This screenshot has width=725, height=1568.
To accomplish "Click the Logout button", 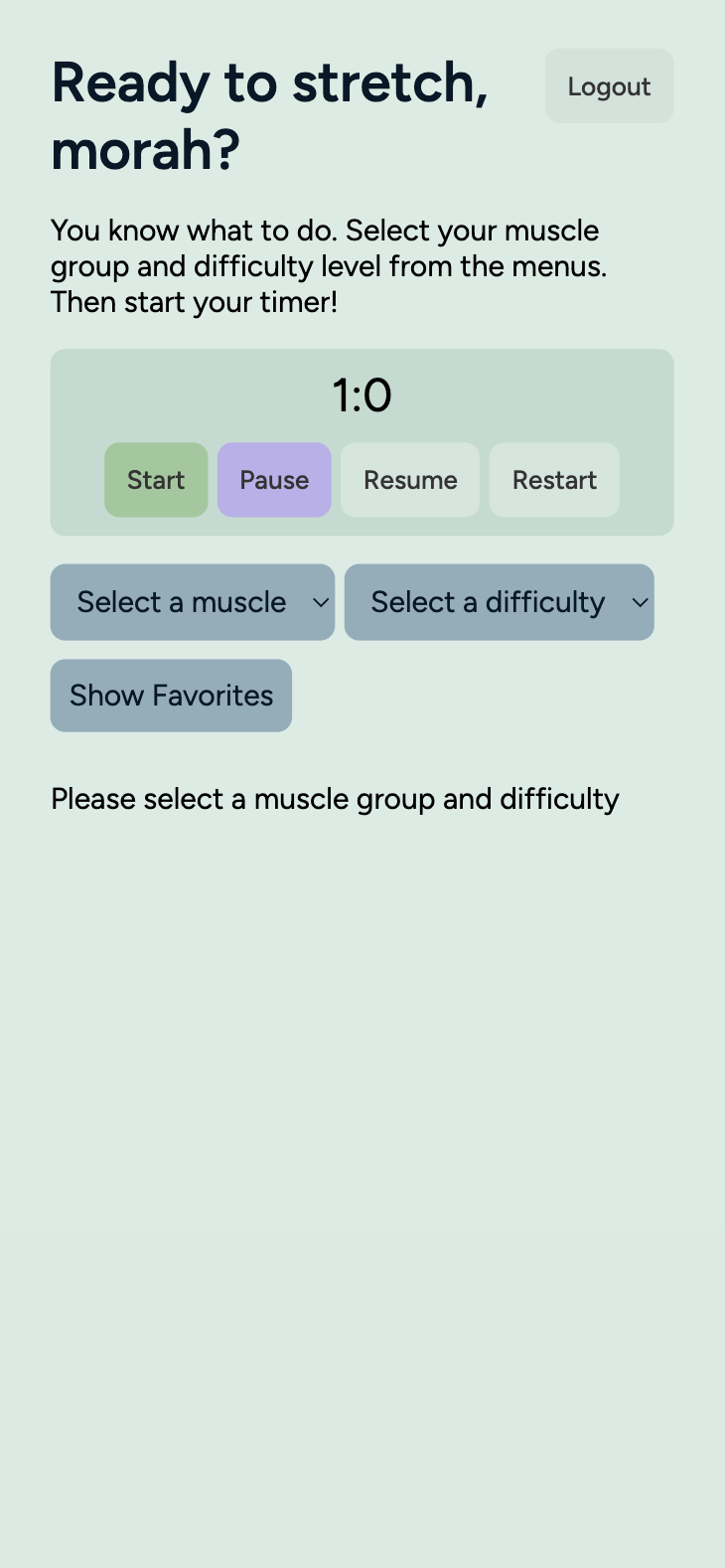I will (609, 86).
